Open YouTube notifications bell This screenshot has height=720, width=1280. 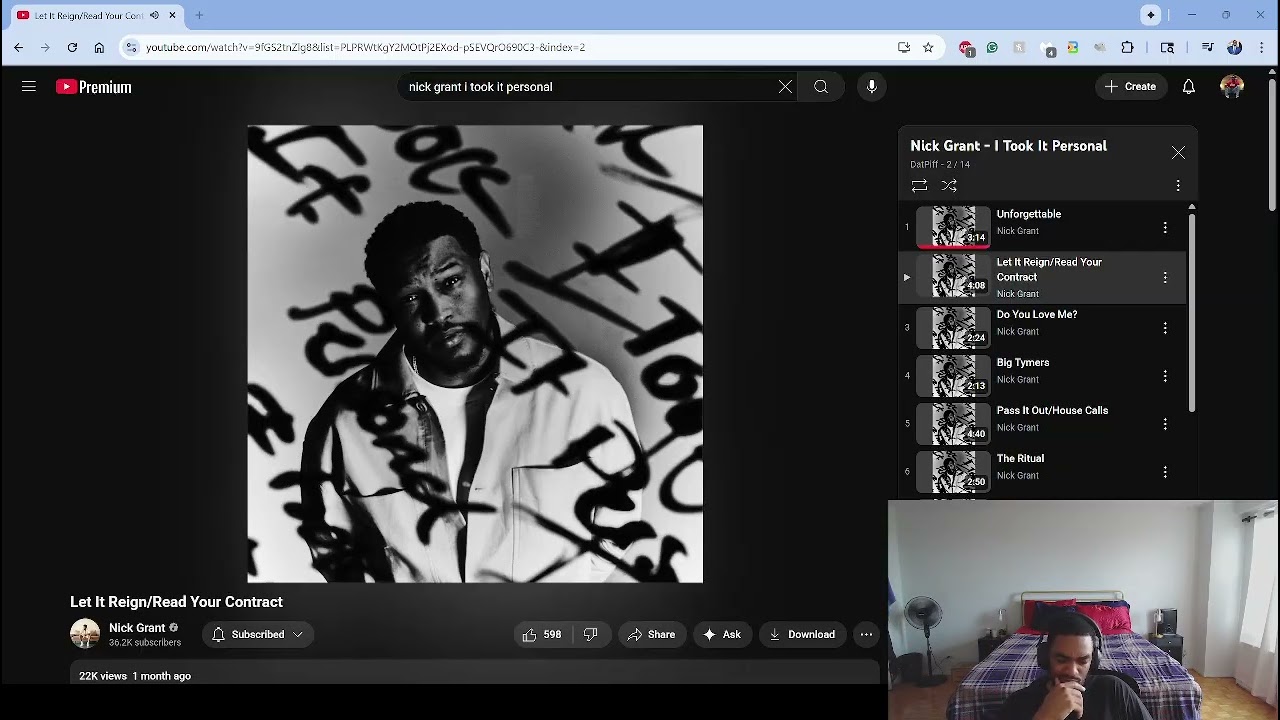tap(1189, 87)
